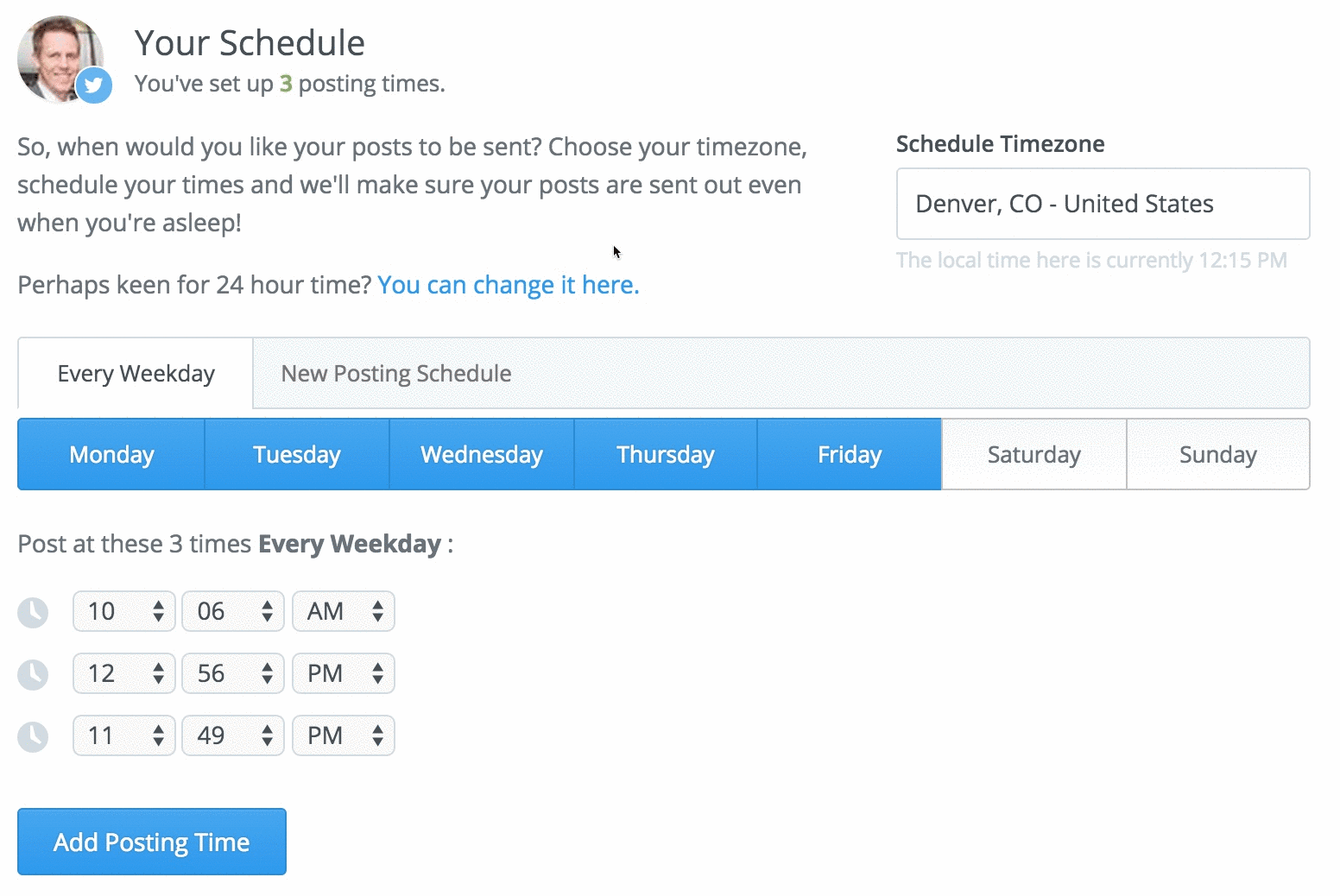Click the Add Posting Time button

pyautogui.click(x=151, y=842)
